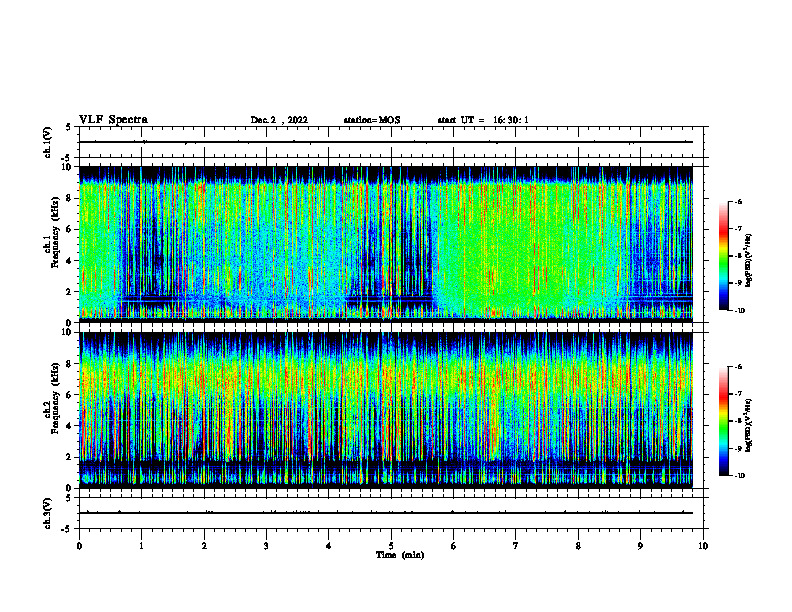
Task: Click the 'Time (min)' x-axis label
Action: click(x=400, y=555)
